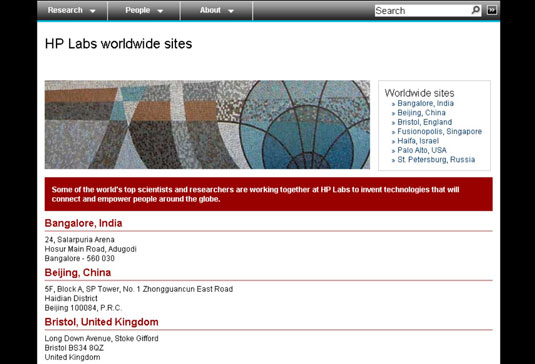This screenshot has width=535, height=364.
Task: Click the text 'Bristol BS34 8QZ'
Action: 74,348
